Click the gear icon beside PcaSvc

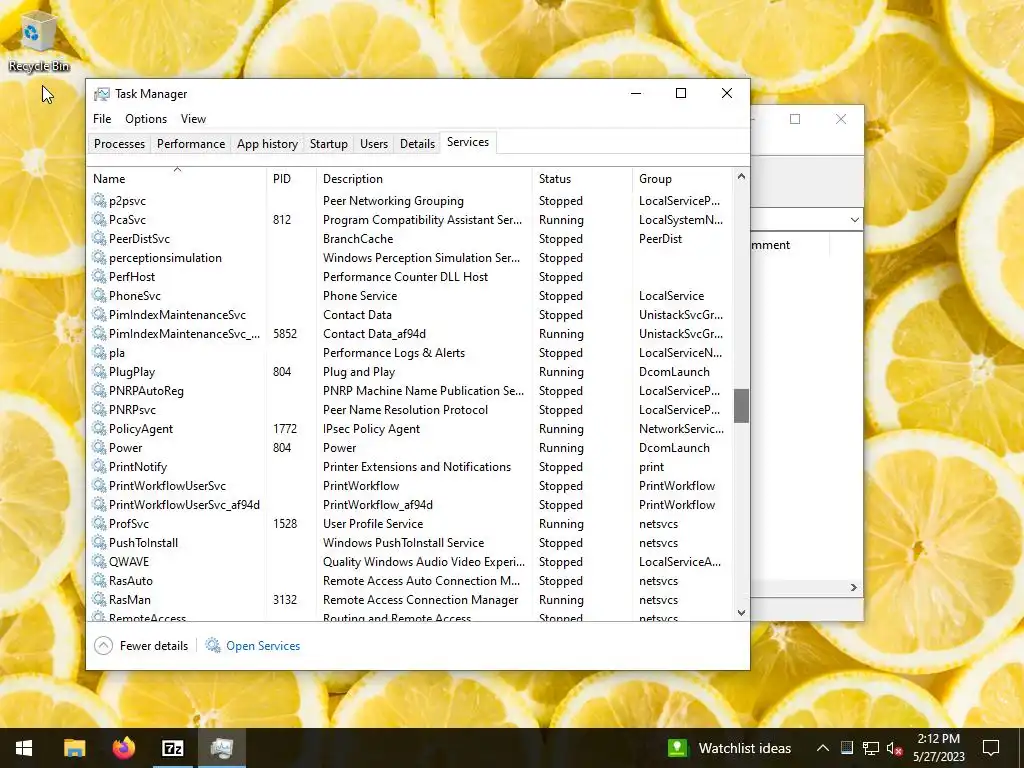point(99,219)
